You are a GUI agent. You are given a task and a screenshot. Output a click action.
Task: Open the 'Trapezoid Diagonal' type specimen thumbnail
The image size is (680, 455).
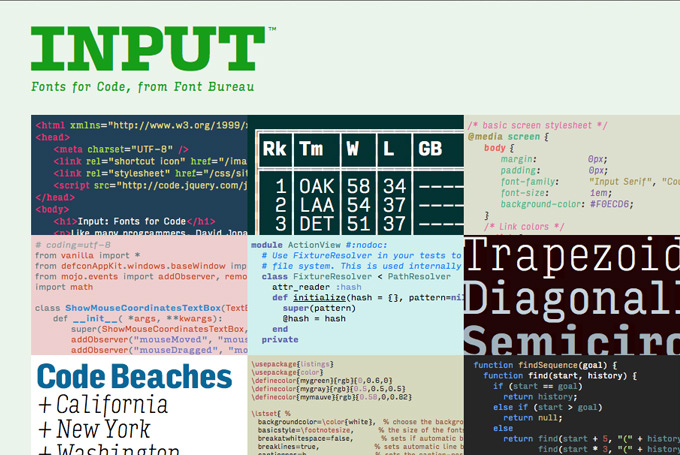tap(572, 295)
